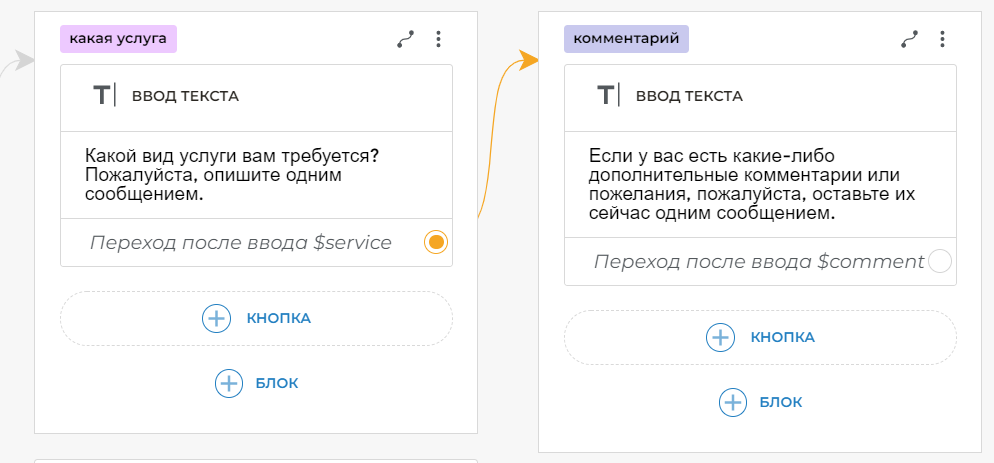994x463 pixels.
Task: Click the 'Переход после ввода $comment' field
Action: [x=757, y=262]
